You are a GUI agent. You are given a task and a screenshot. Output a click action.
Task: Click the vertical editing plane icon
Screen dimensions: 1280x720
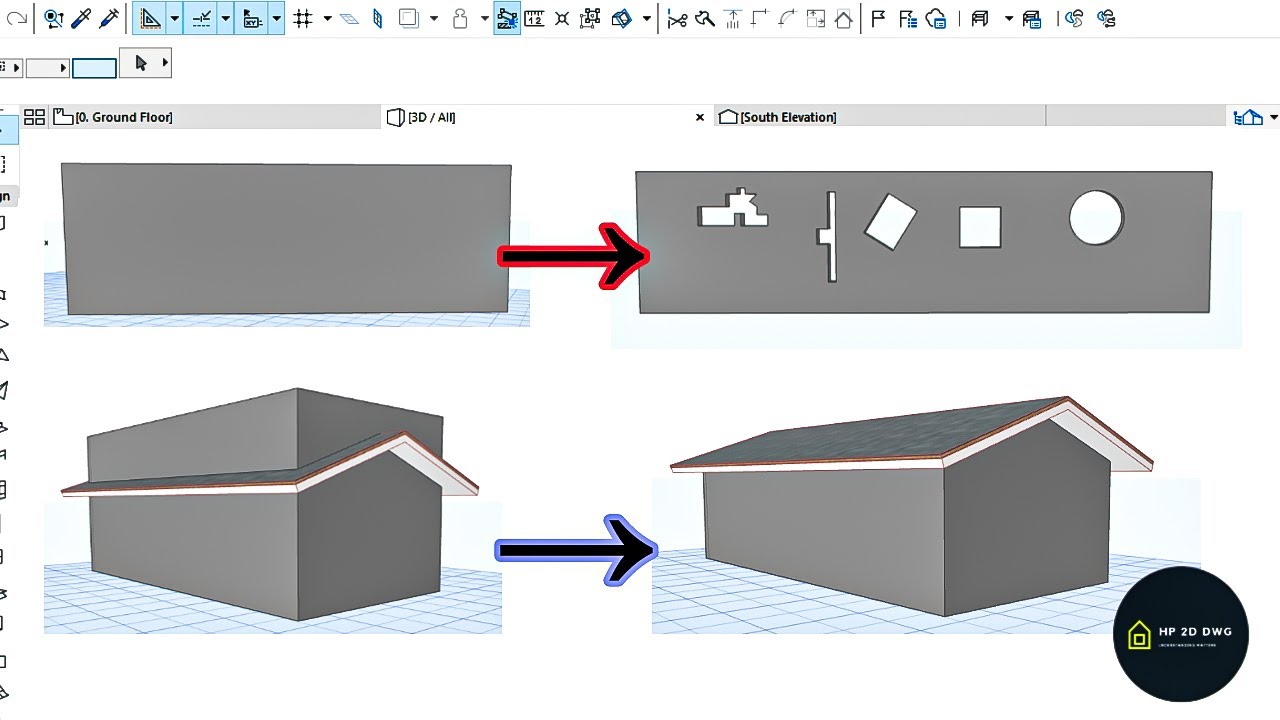[x=377, y=18]
